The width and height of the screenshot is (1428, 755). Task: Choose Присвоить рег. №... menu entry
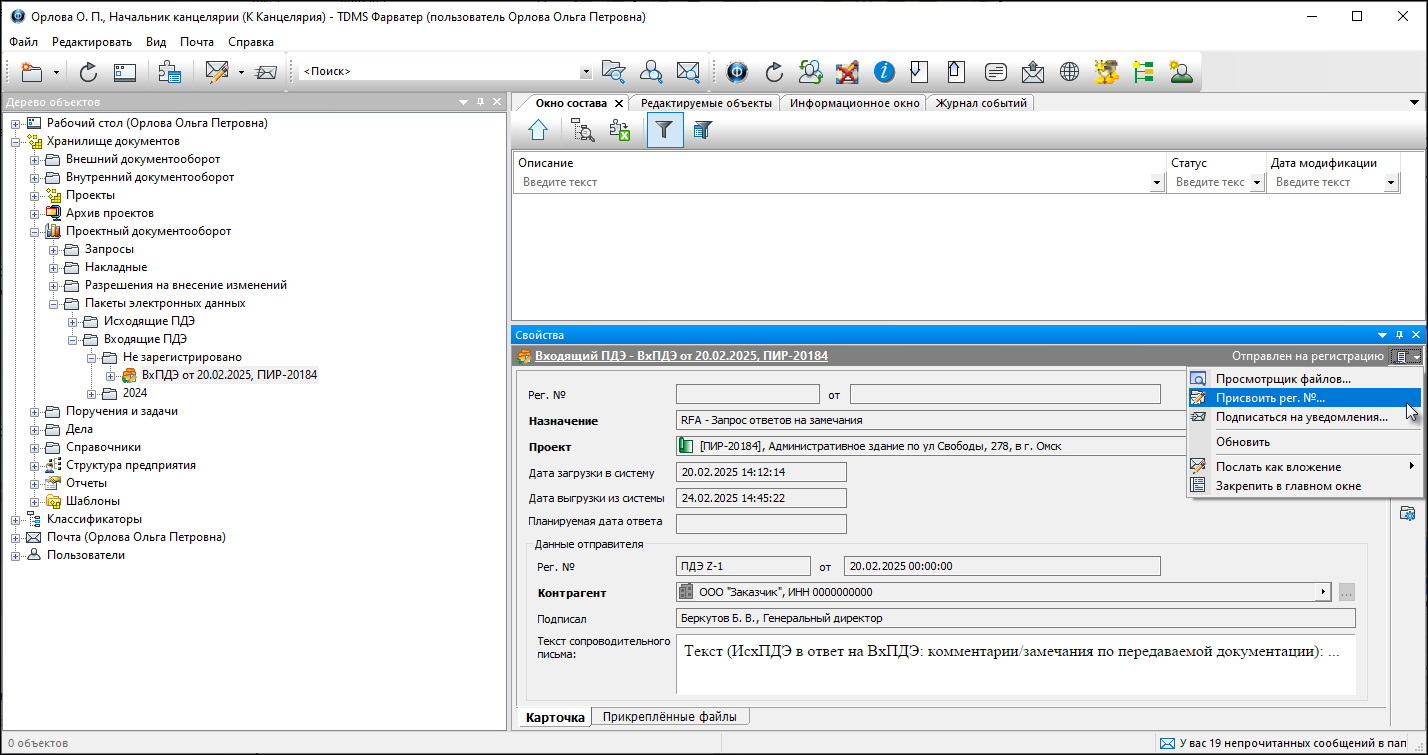pyautogui.click(x=1305, y=398)
